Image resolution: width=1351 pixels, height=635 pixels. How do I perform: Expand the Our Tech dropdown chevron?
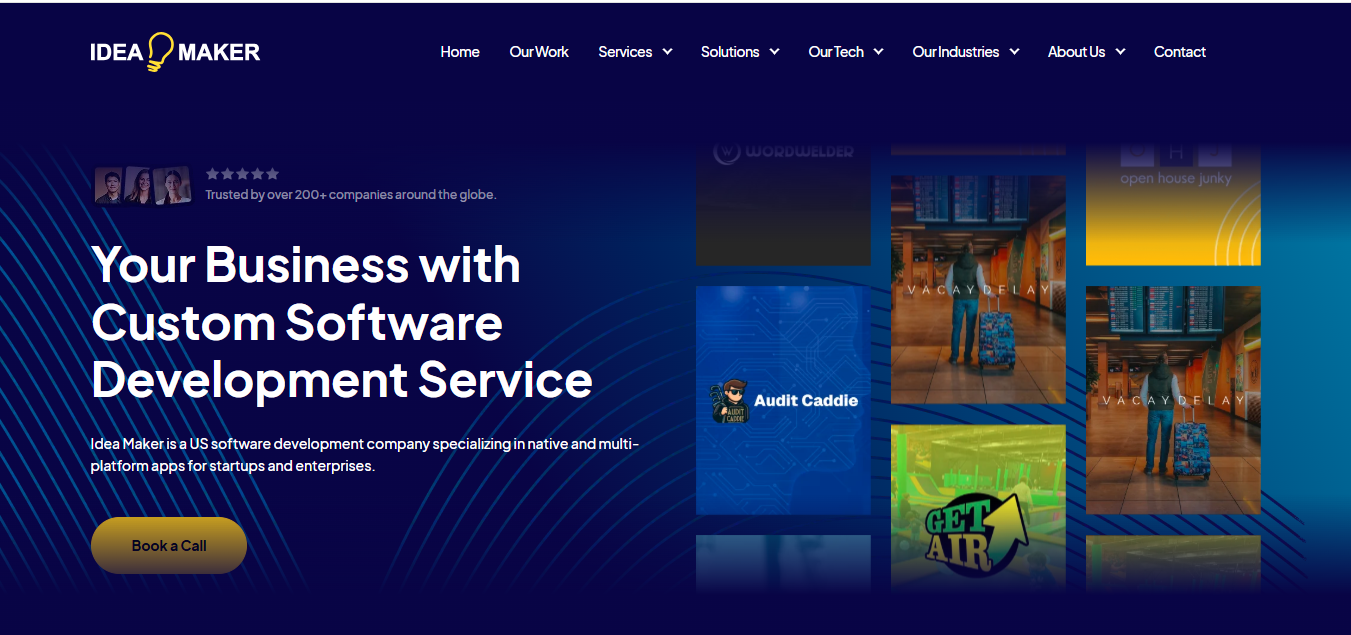click(x=878, y=52)
